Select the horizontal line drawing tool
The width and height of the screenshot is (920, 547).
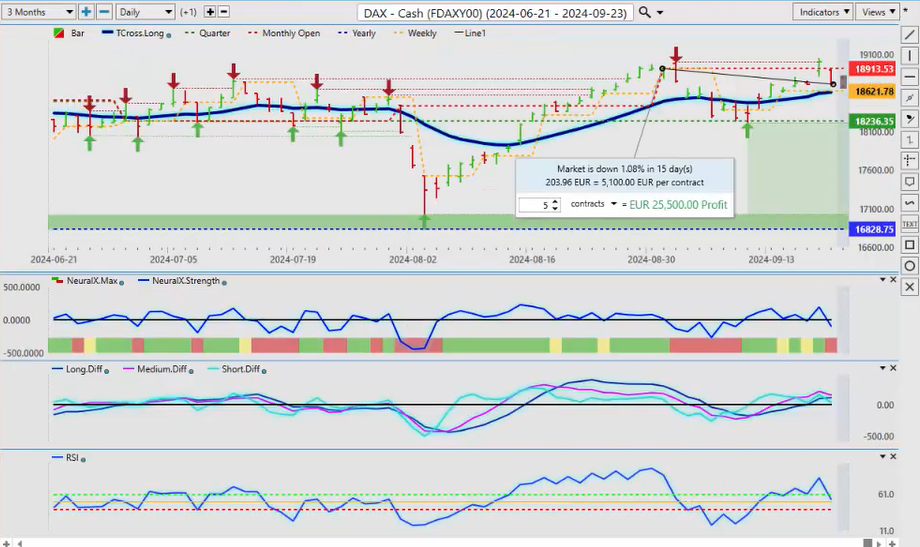tap(909, 77)
